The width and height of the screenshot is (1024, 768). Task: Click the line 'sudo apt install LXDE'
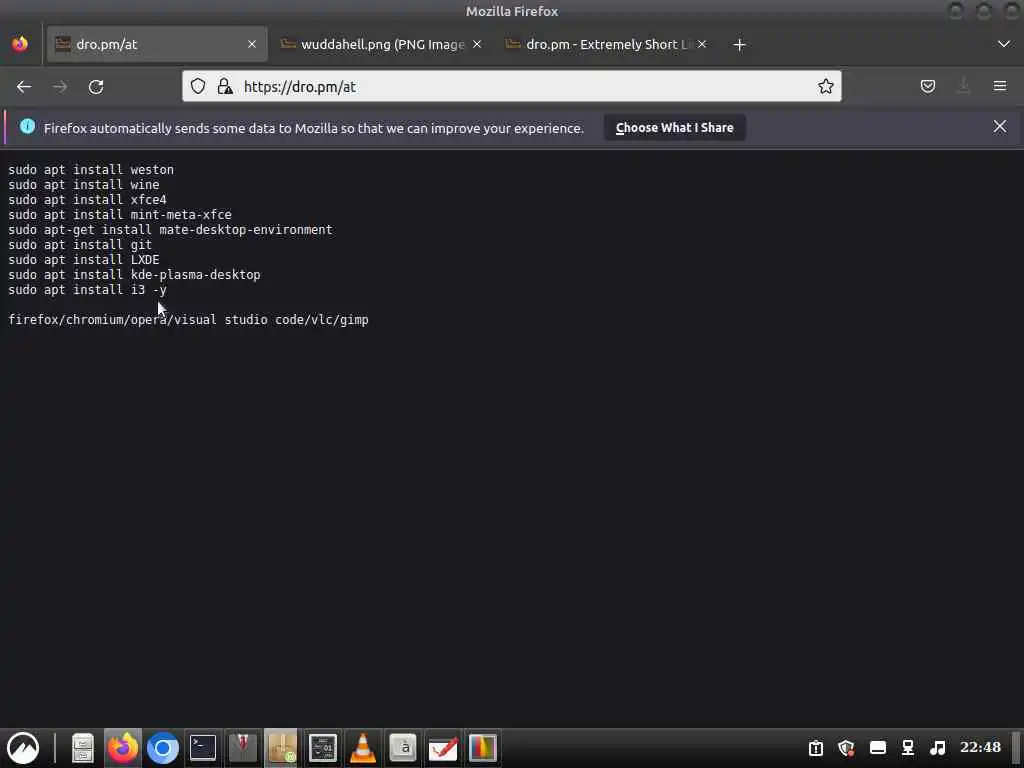point(84,260)
